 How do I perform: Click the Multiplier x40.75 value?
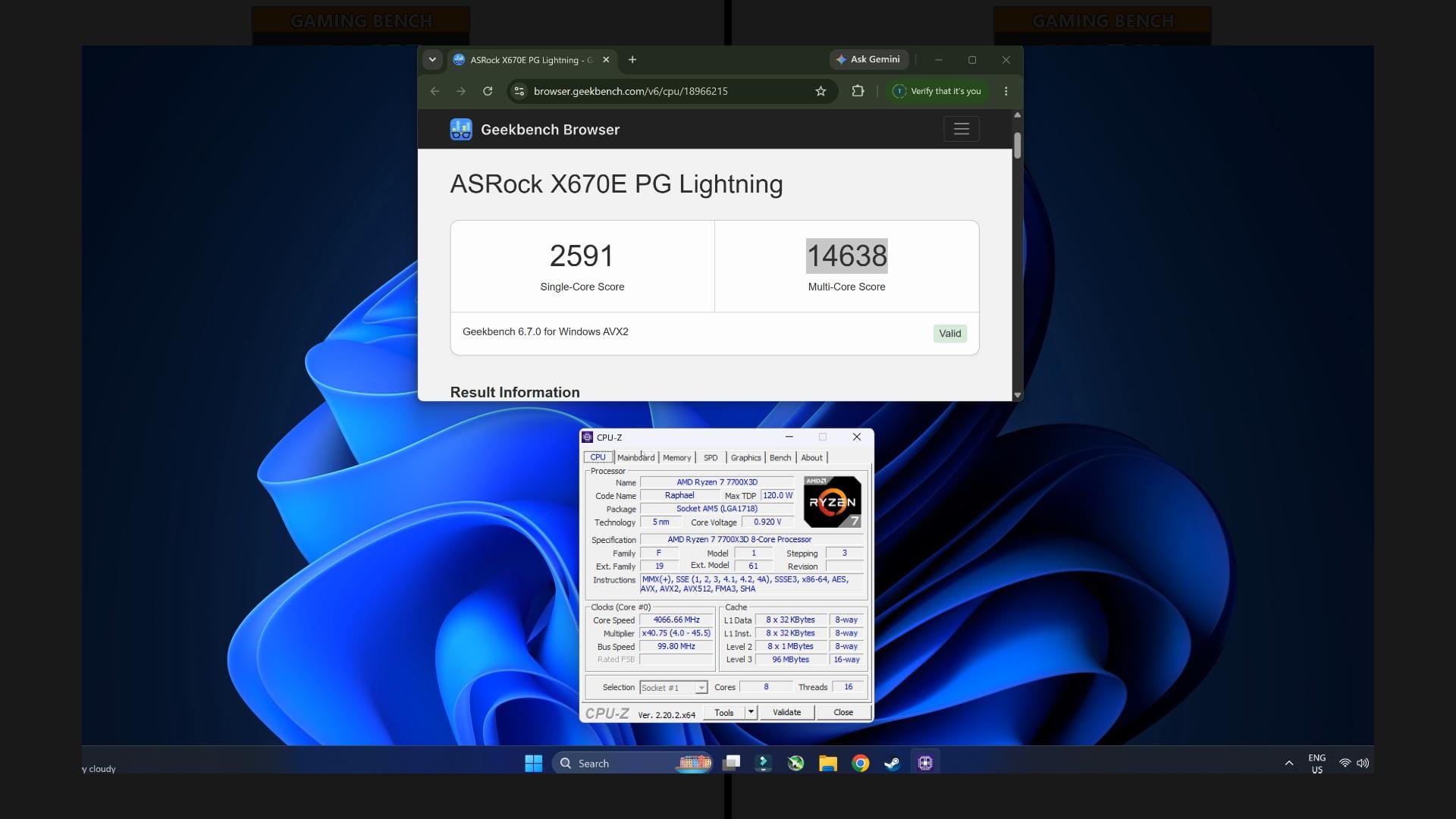click(x=676, y=633)
